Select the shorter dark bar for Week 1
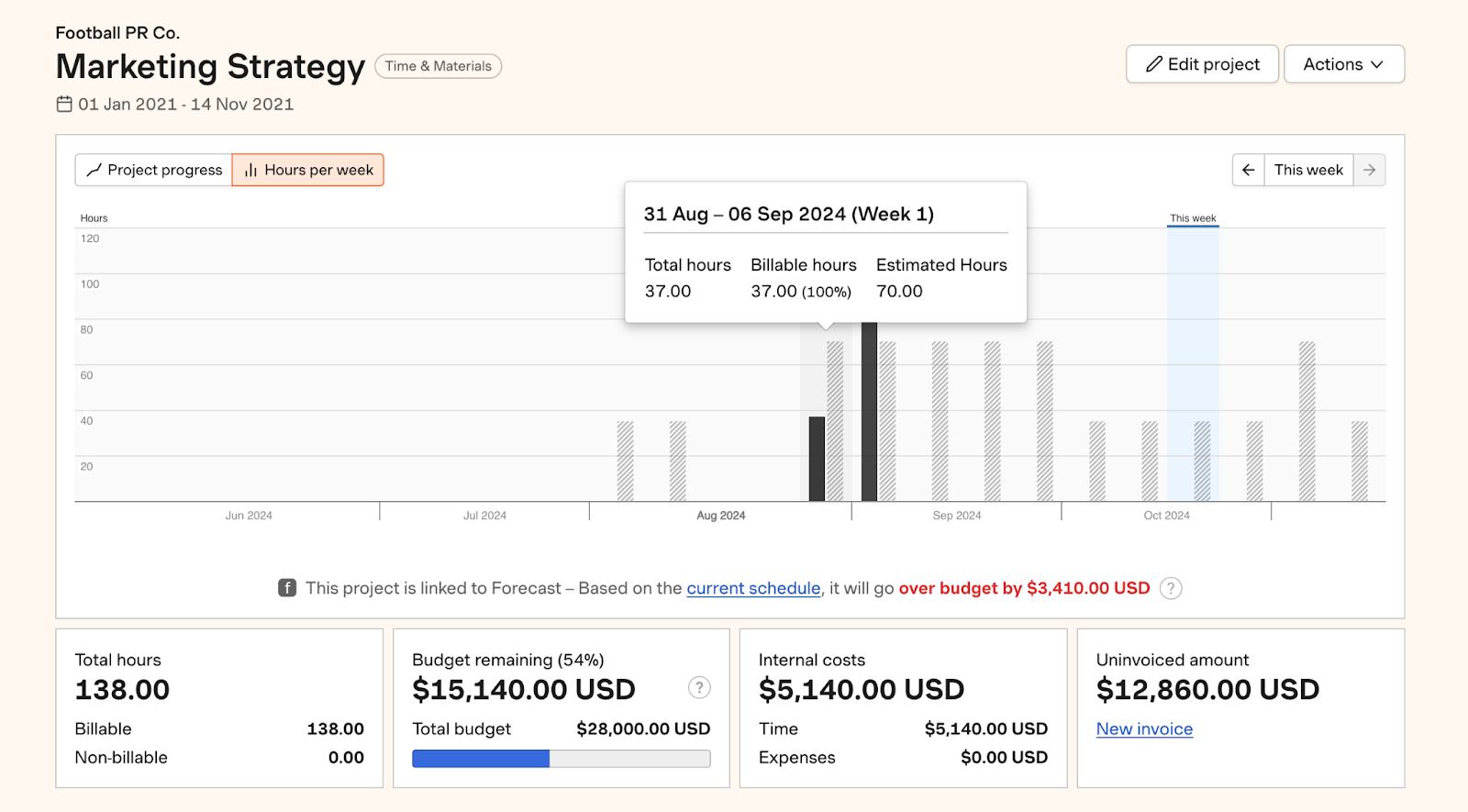The width and height of the screenshot is (1468, 812). [817, 459]
